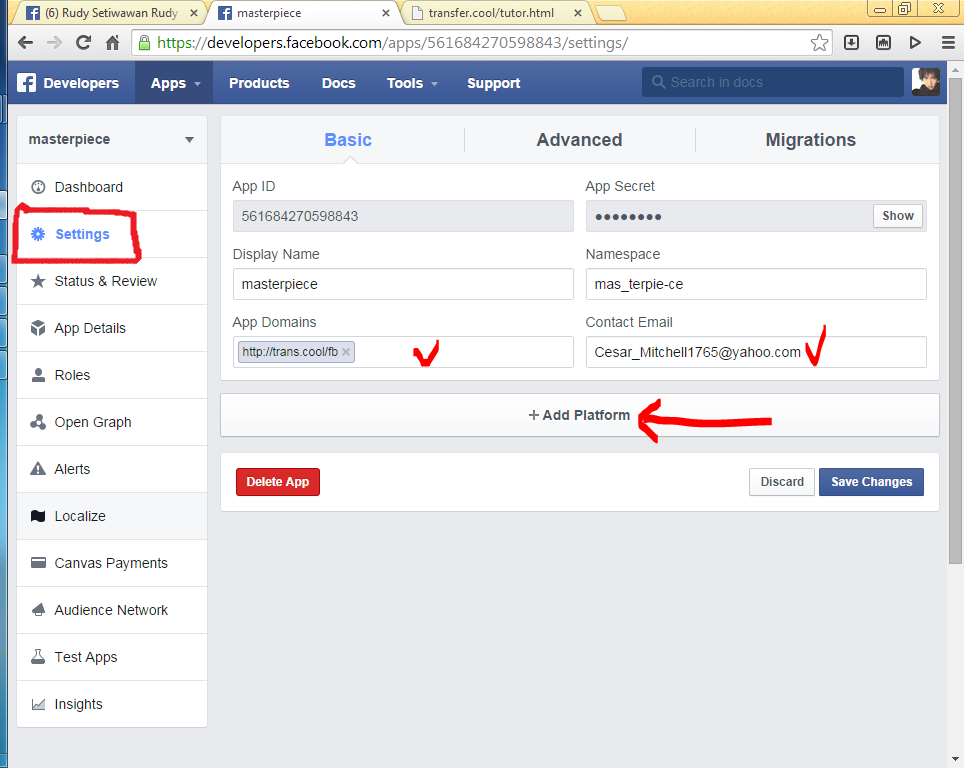The image size is (964, 768).
Task: Click Save Changes button
Action: coord(871,481)
